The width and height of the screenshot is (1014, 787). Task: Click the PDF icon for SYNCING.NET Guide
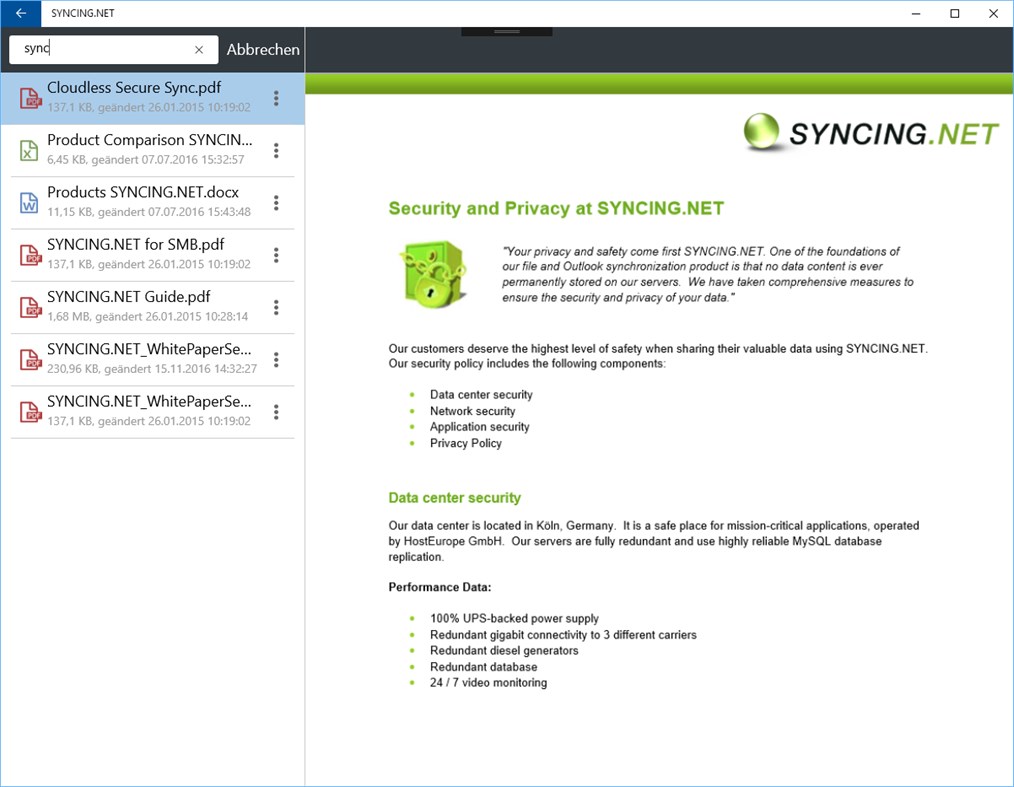coord(27,306)
